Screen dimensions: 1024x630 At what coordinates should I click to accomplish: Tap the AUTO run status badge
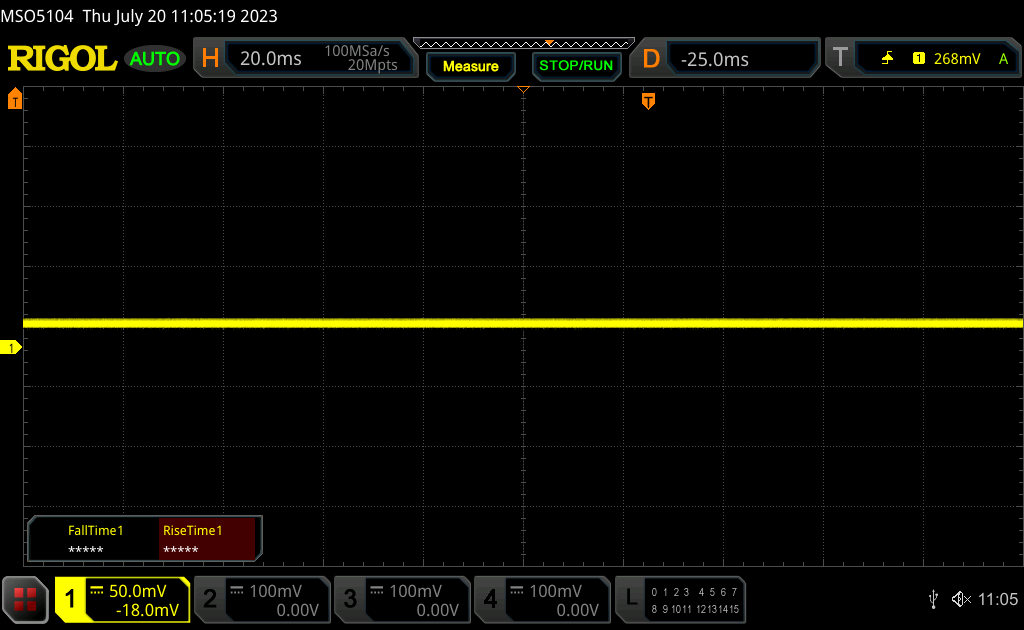(155, 59)
